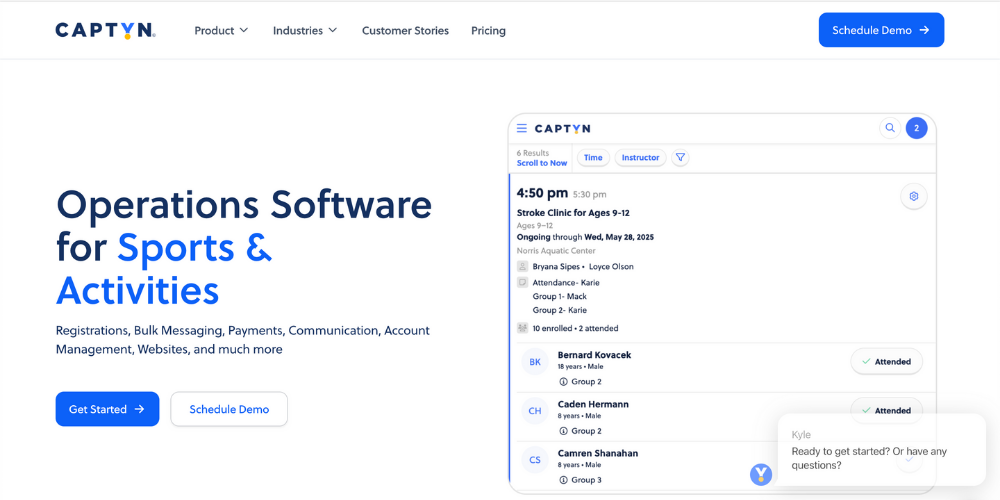Screen dimensions: 1000x500
Task: Click the CAPTYN logo in the header
Action: pos(105,31)
